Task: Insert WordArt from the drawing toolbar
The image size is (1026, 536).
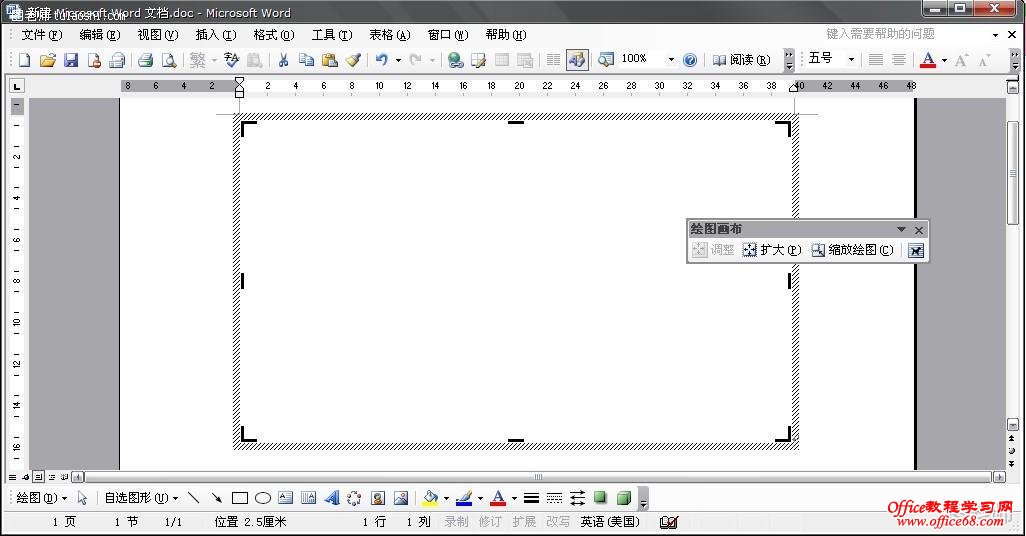Action: coord(331,498)
